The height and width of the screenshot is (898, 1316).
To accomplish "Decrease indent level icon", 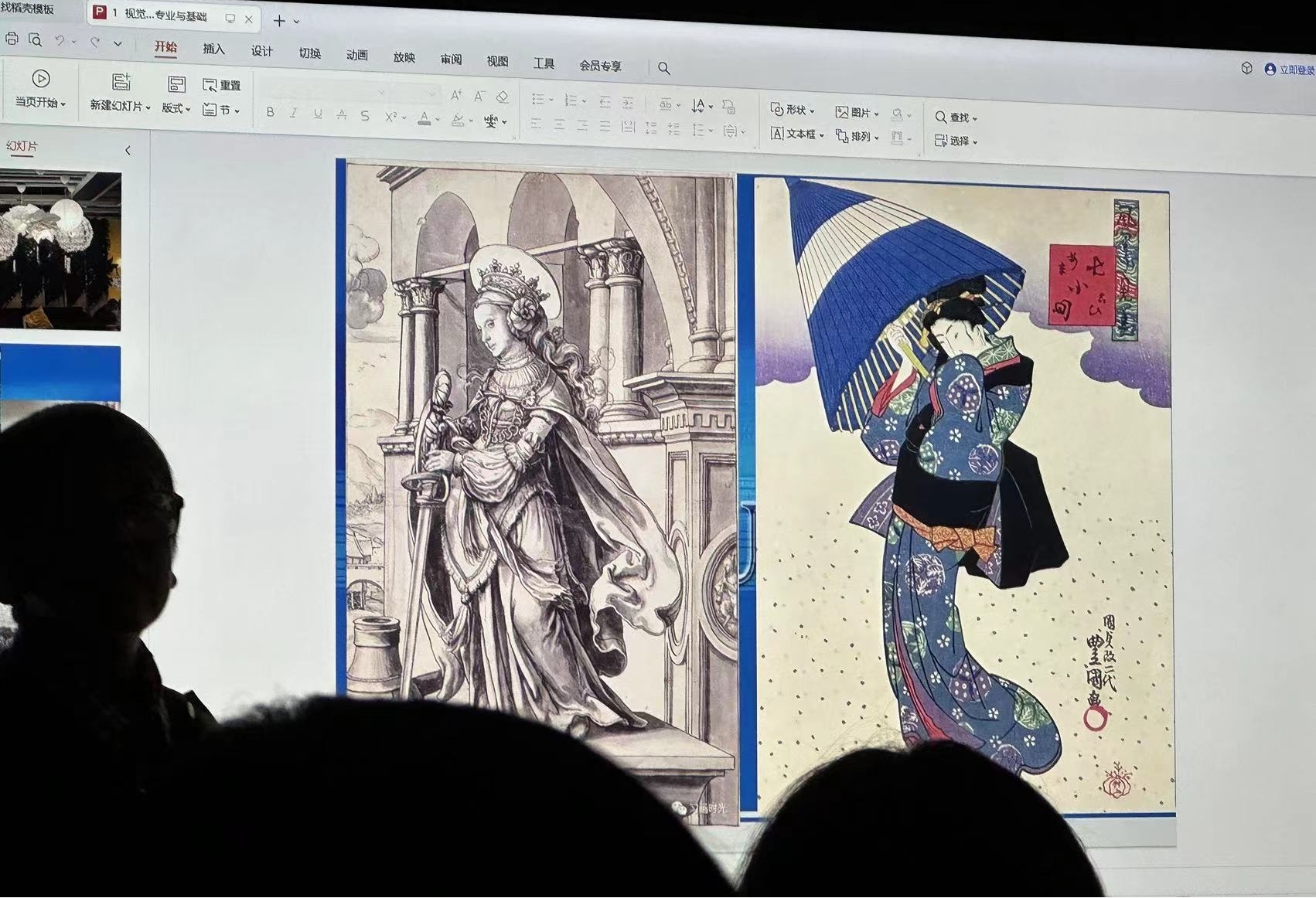I will [x=605, y=102].
